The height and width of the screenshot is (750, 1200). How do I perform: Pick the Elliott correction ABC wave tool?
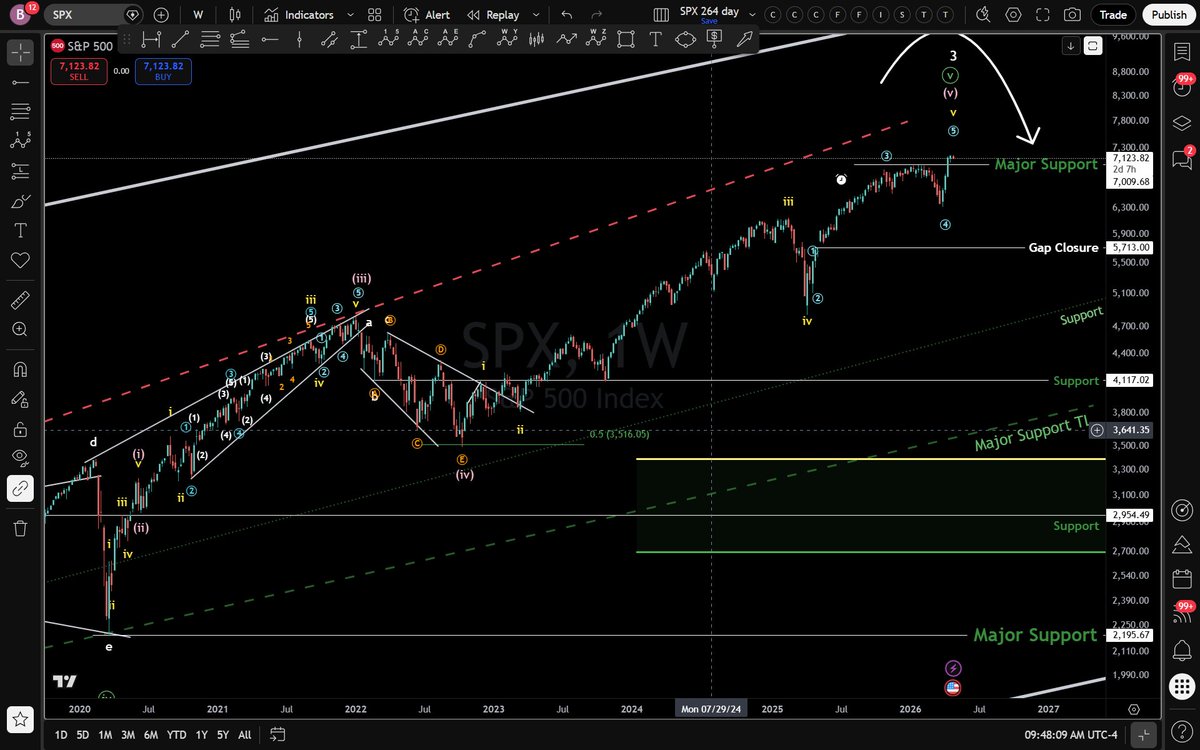419,40
